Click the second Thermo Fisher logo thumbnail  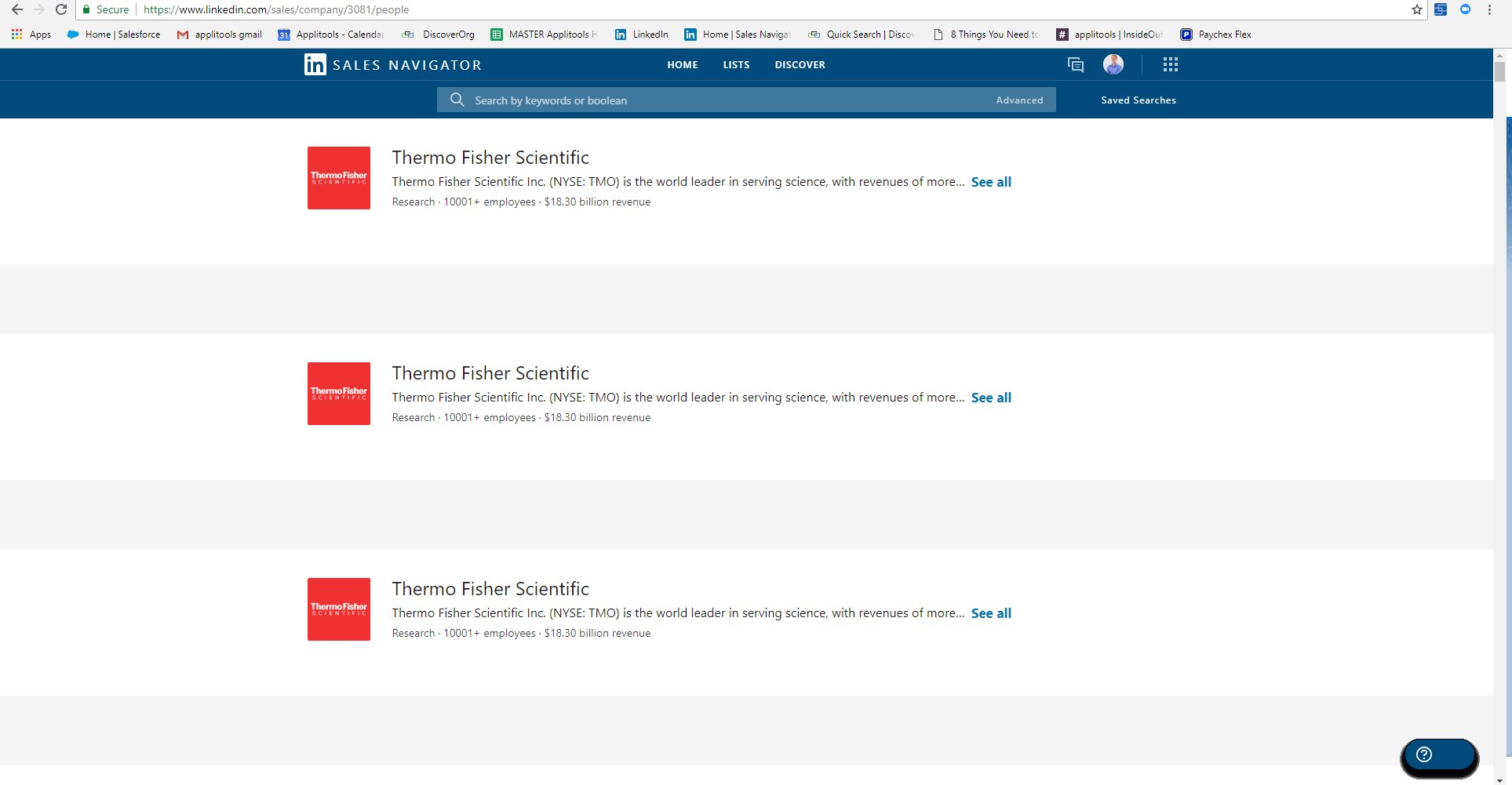[x=339, y=394]
